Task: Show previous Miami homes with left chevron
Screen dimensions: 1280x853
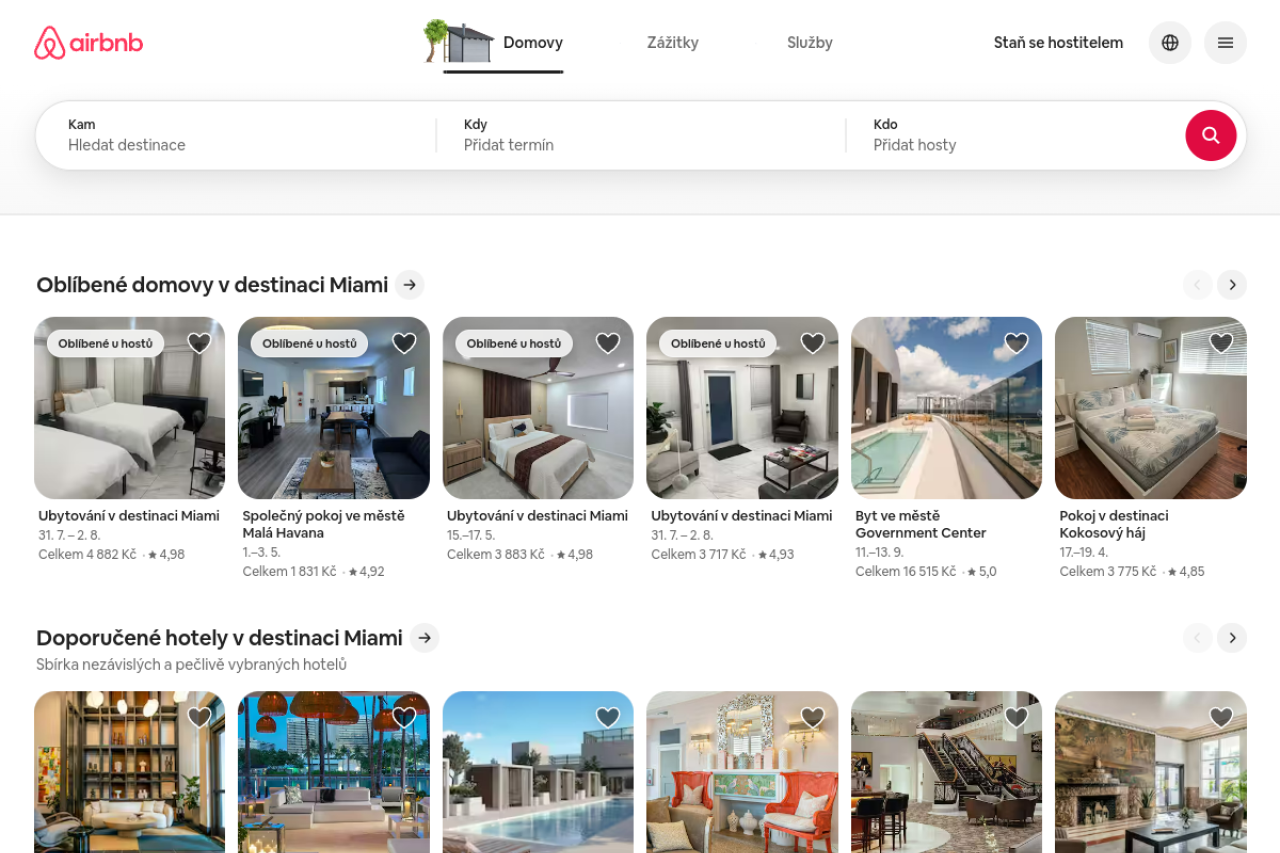Action: click(x=1197, y=285)
